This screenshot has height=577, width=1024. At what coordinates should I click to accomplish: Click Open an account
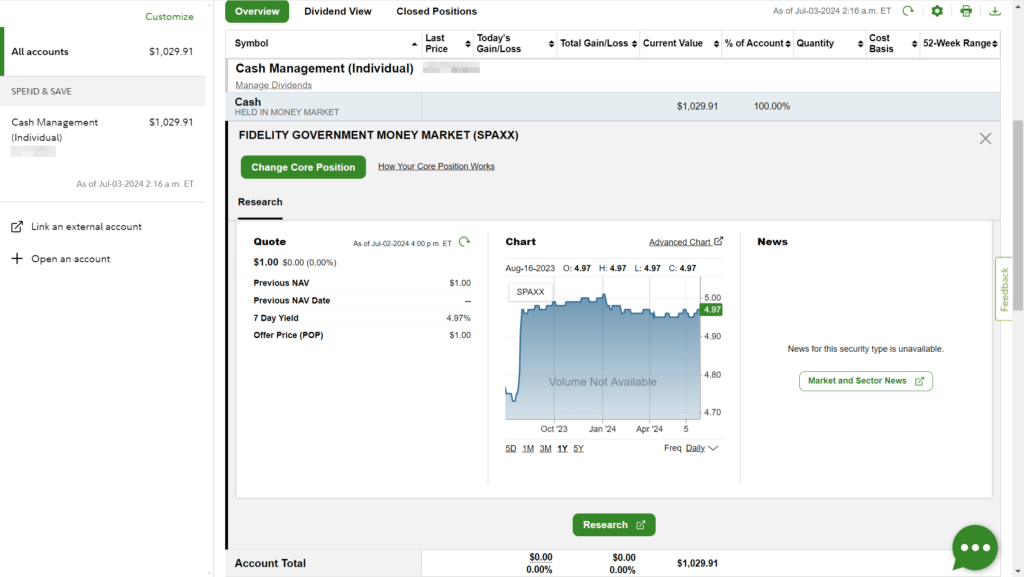(x=71, y=258)
